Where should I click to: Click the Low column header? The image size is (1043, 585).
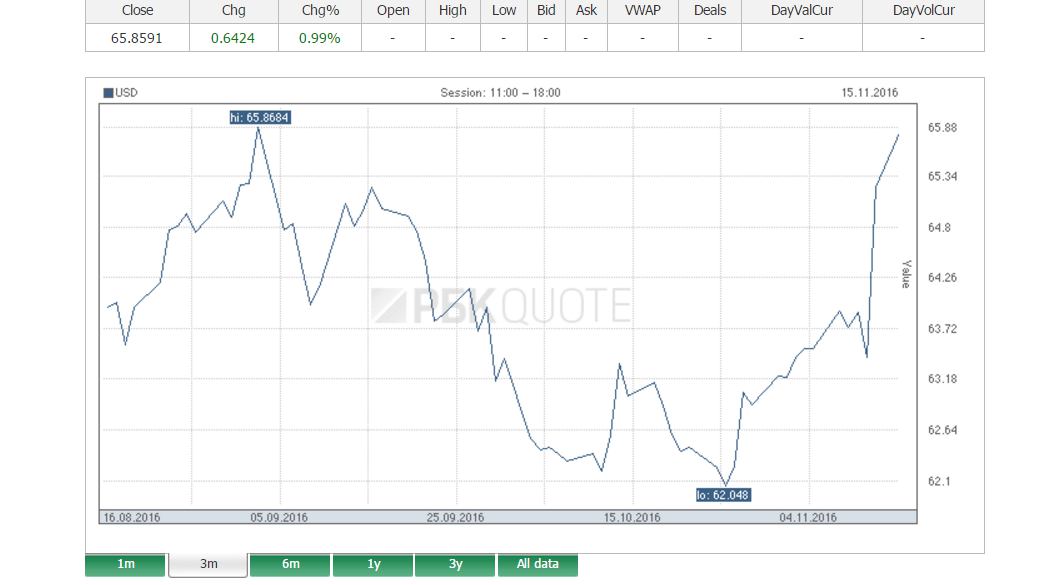tap(504, 11)
